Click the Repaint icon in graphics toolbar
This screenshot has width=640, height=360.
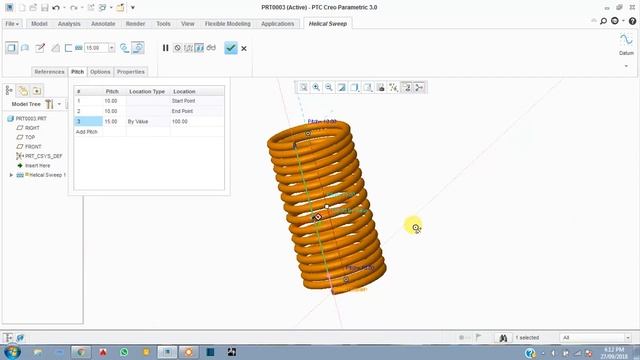[342, 87]
